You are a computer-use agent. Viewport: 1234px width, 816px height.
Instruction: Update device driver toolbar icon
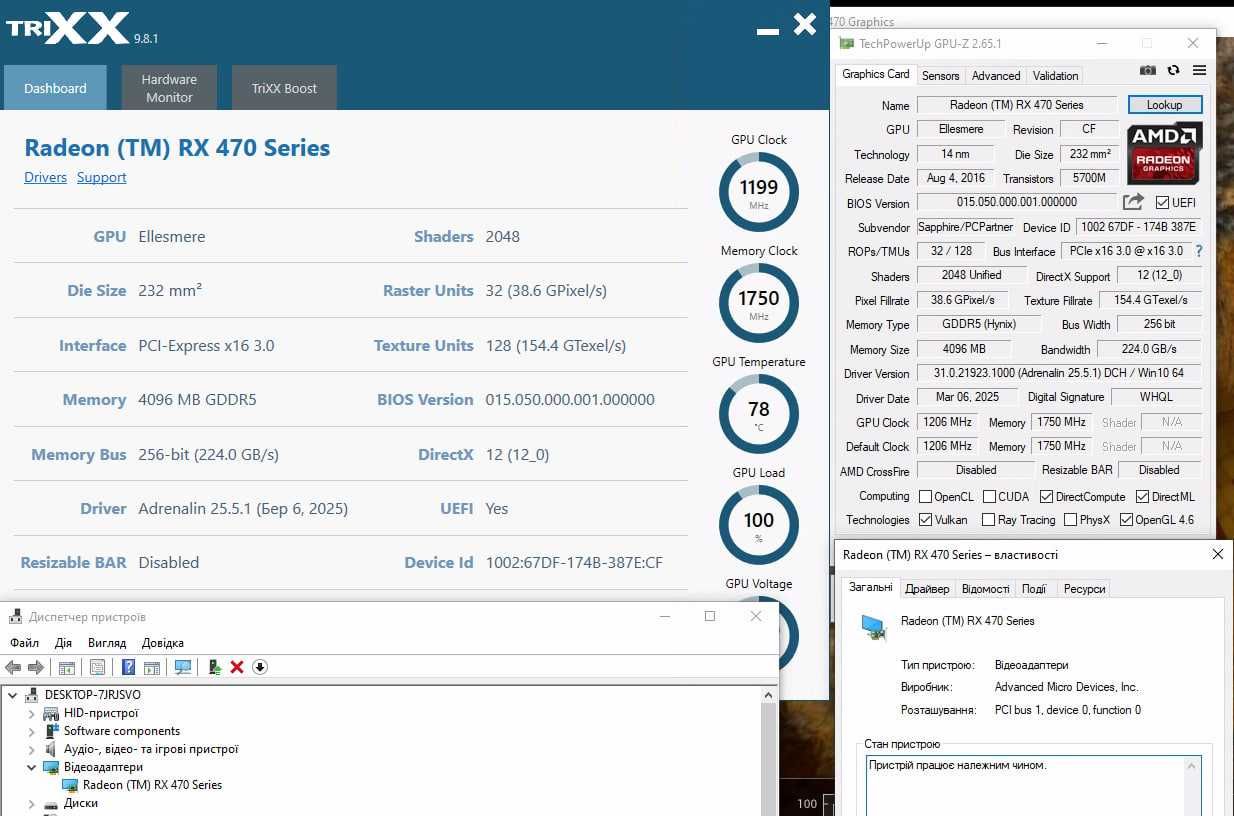click(214, 667)
